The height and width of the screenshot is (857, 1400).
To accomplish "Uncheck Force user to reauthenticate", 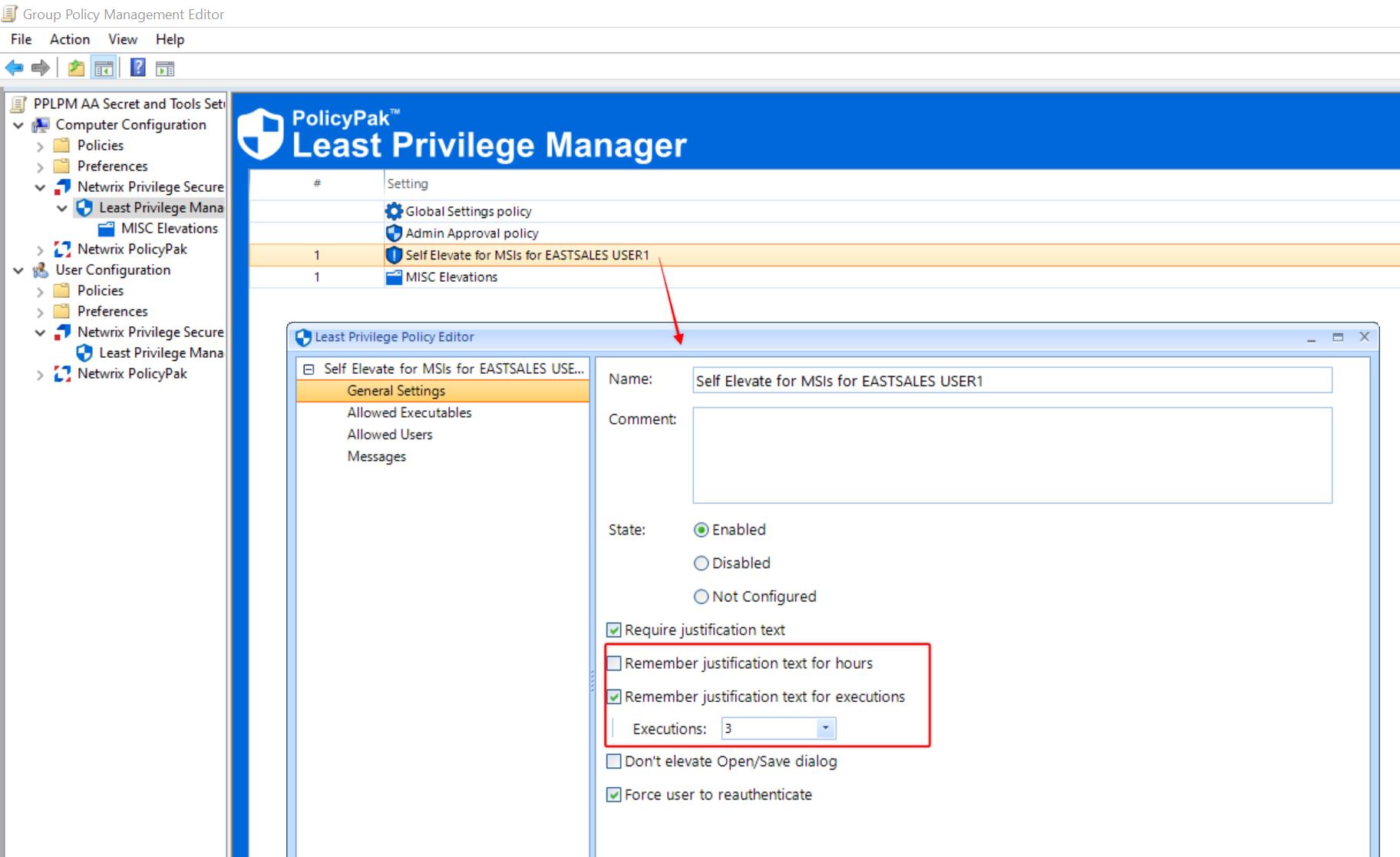I will [614, 795].
